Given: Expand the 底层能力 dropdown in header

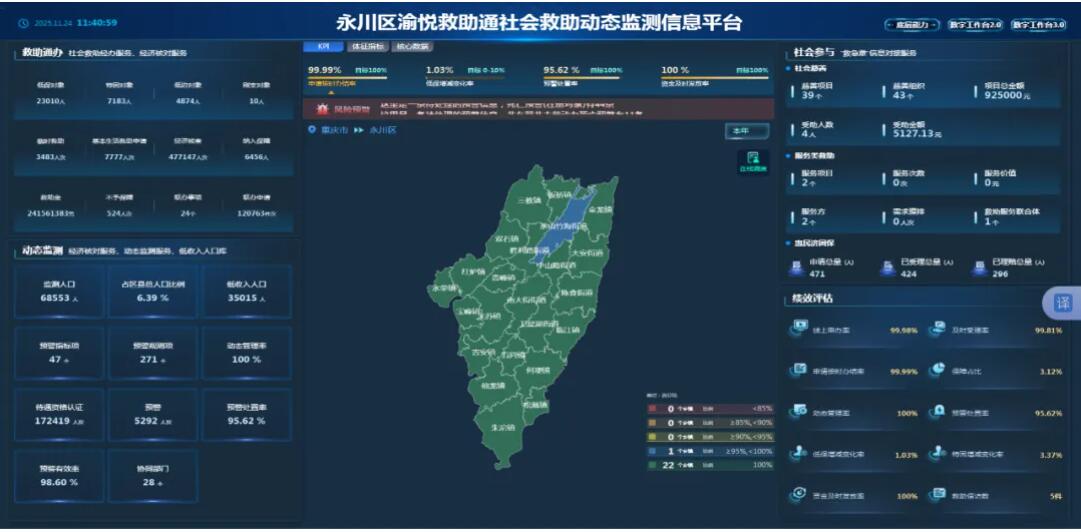Looking at the screenshot, I should 912,24.
